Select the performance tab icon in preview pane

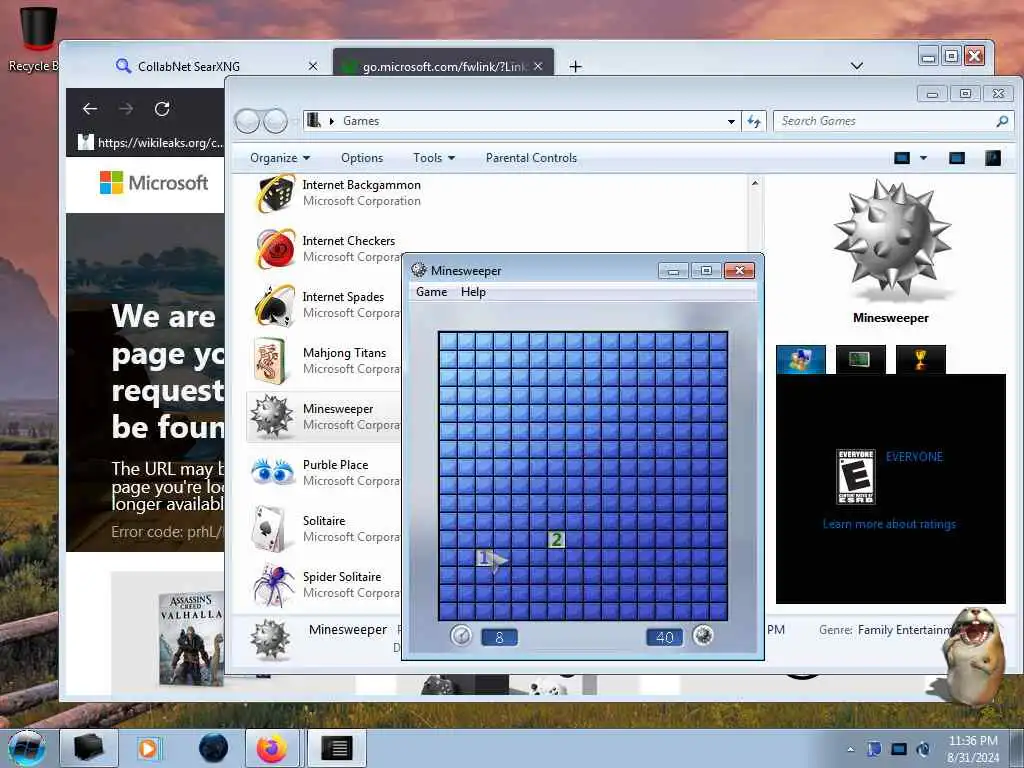861,359
